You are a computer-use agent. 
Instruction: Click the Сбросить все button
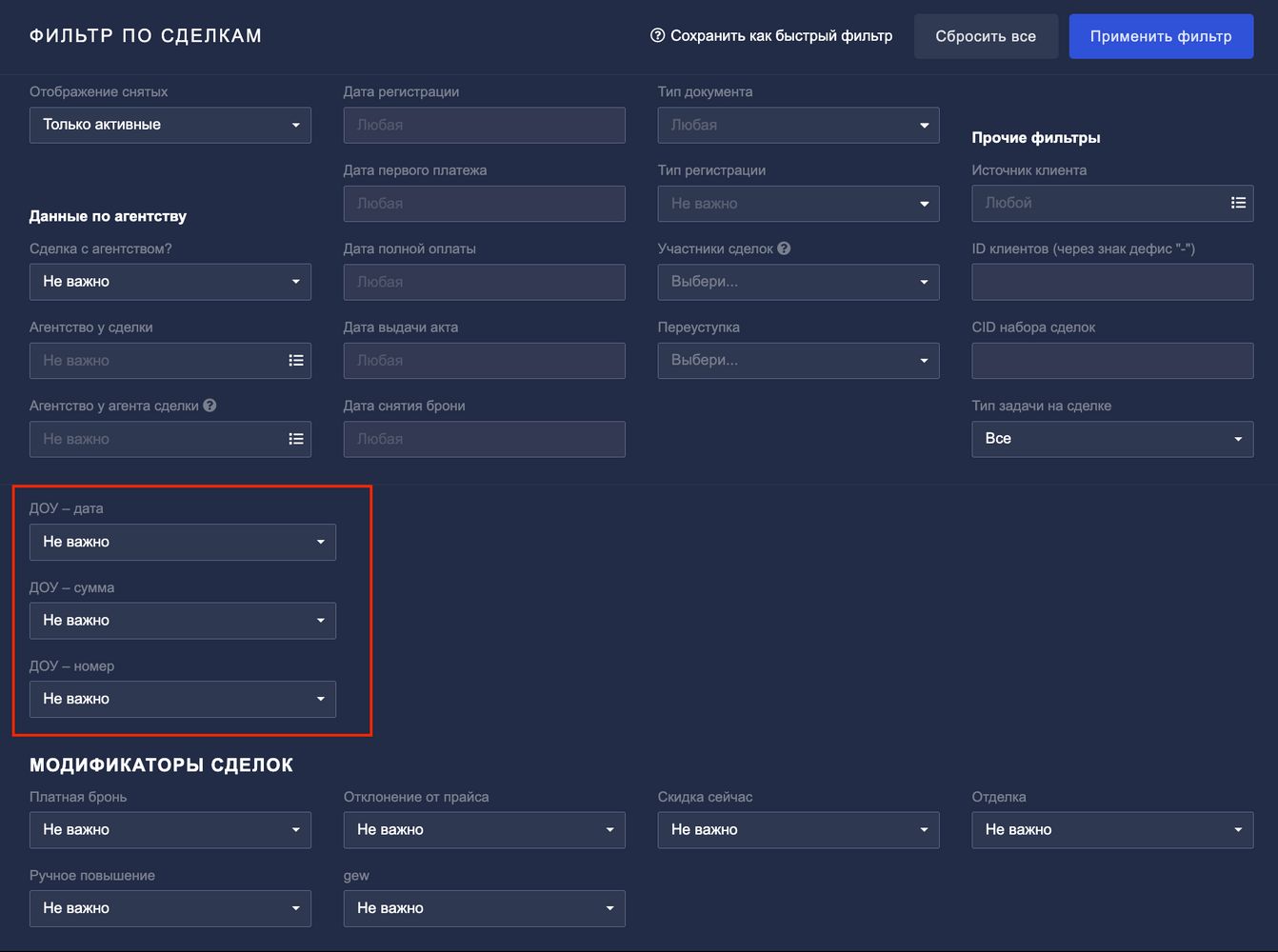tap(985, 36)
